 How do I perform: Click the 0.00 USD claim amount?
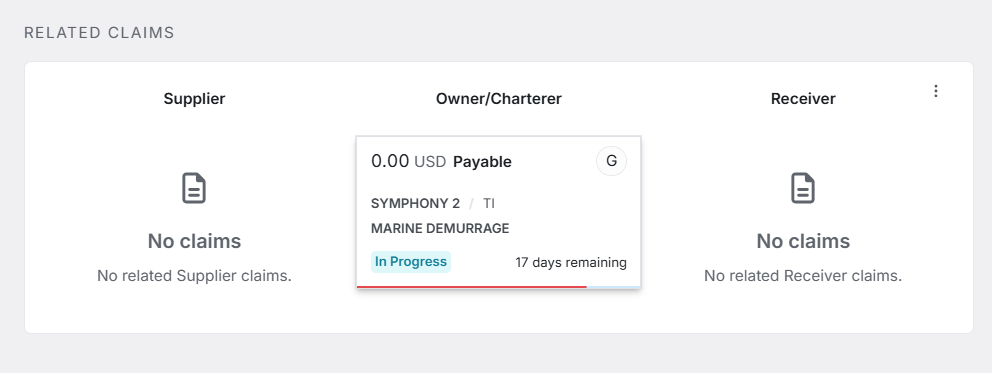(408, 161)
